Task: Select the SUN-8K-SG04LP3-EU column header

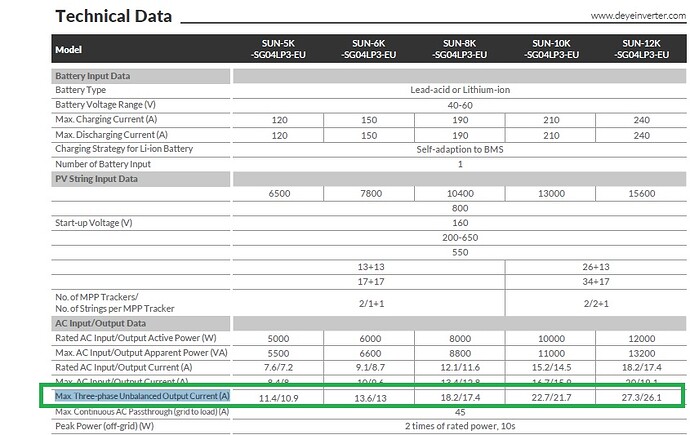Action: (459, 49)
